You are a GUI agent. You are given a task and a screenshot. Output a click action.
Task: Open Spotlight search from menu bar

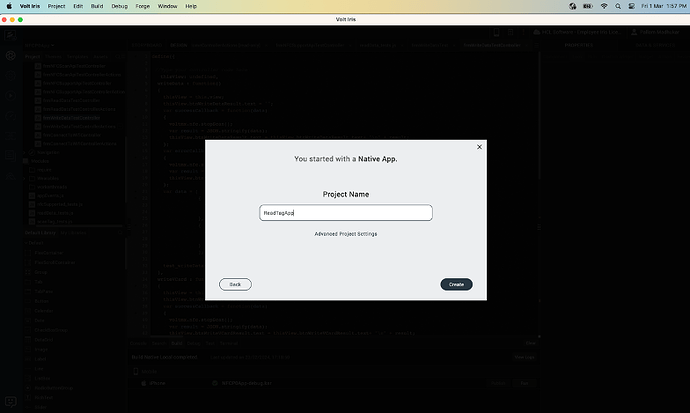click(619, 5)
